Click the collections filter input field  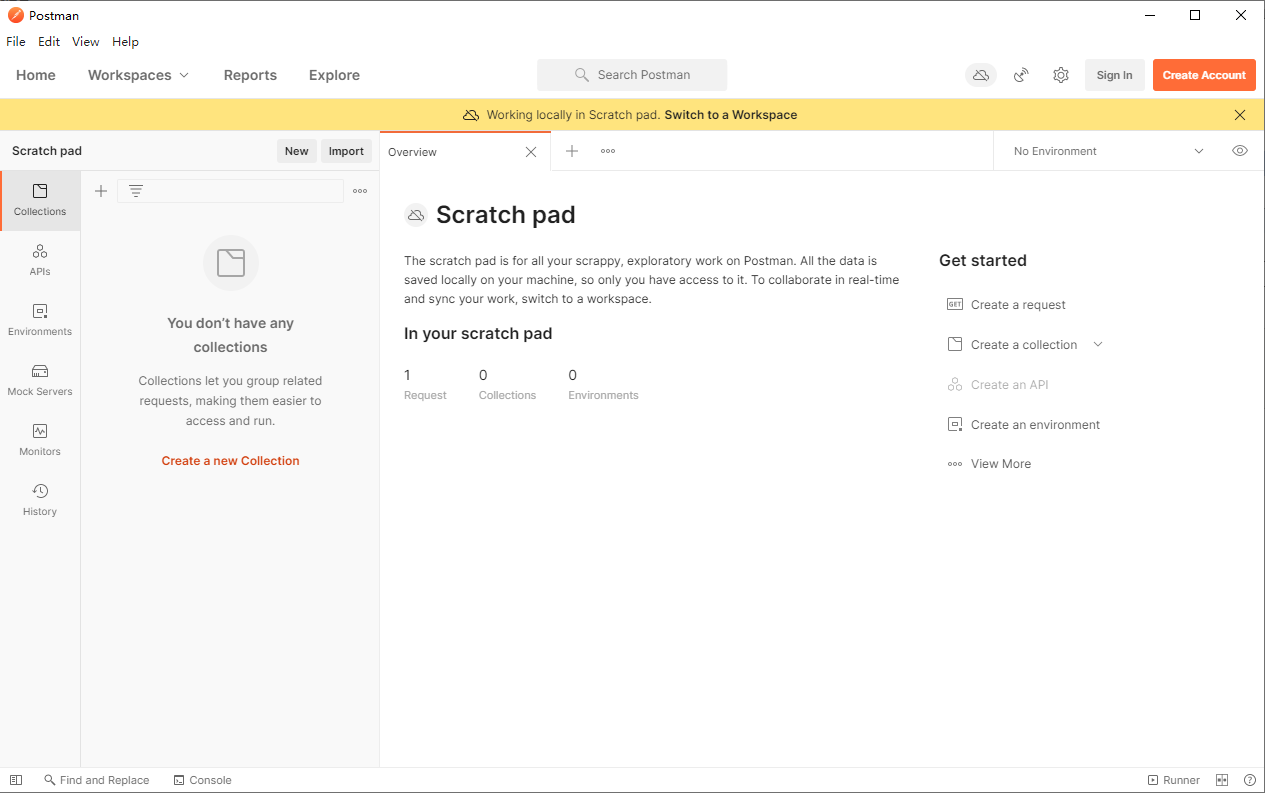(x=231, y=191)
